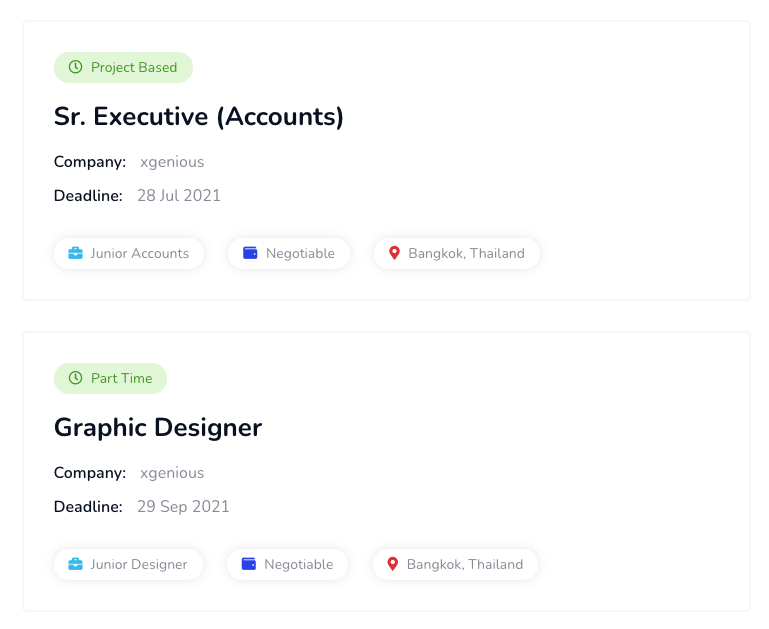Click the Junior Designer category tag
The height and width of the screenshot is (629, 769).
(128, 565)
